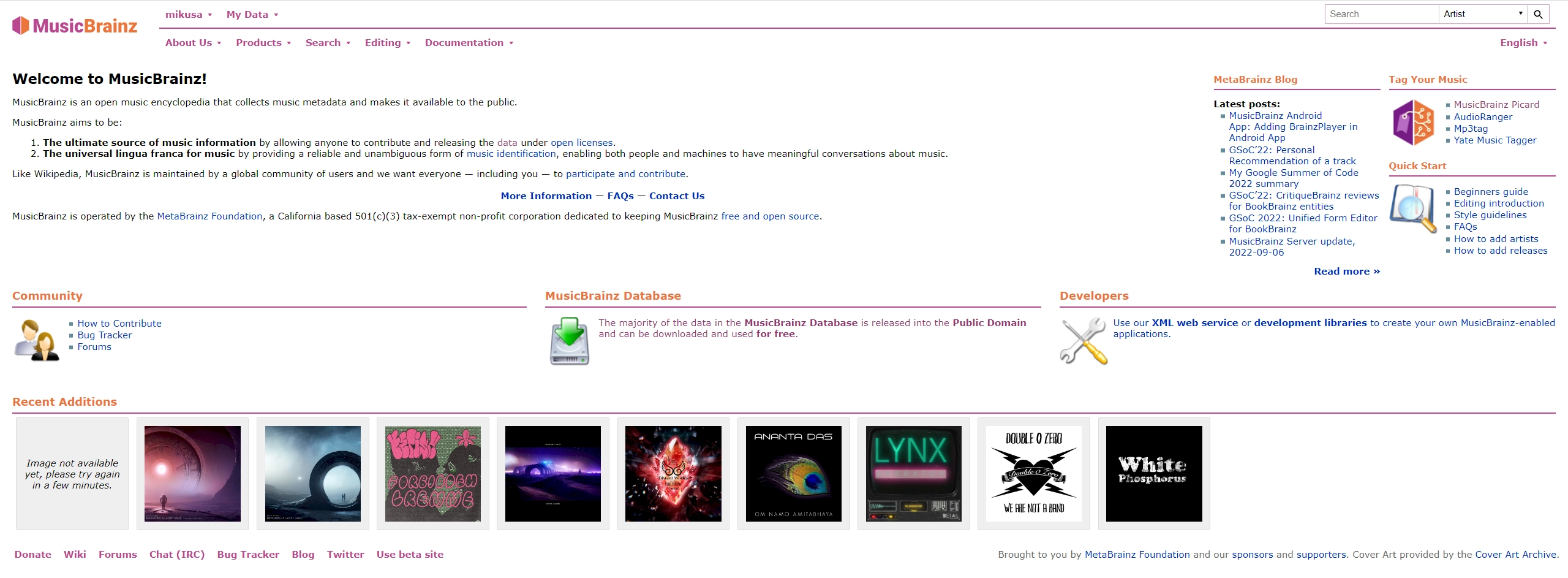
Task: Open the purple night landscape cover art
Action: click(553, 474)
